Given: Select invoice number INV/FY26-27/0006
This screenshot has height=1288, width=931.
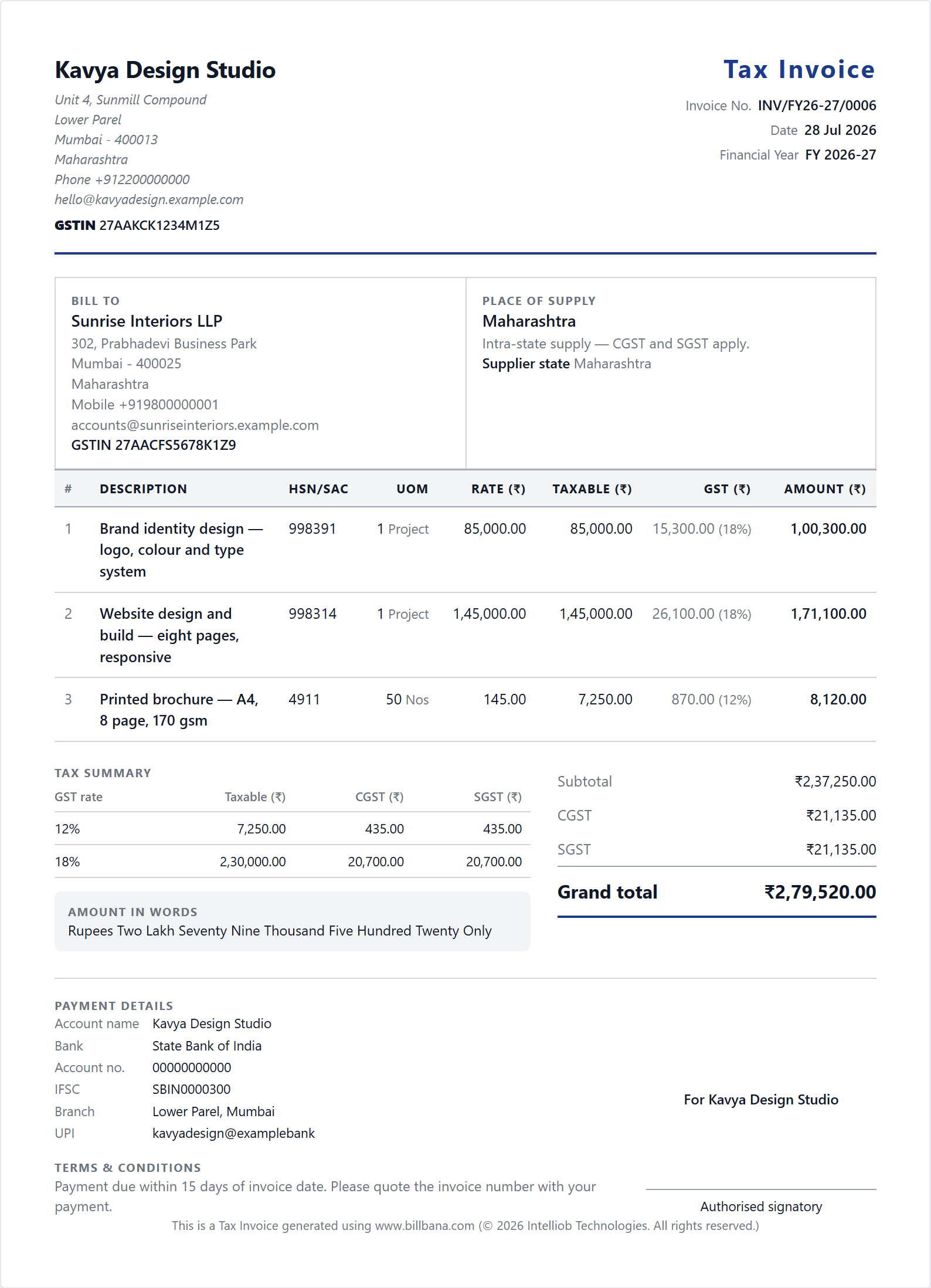Looking at the screenshot, I should click(817, 106).
